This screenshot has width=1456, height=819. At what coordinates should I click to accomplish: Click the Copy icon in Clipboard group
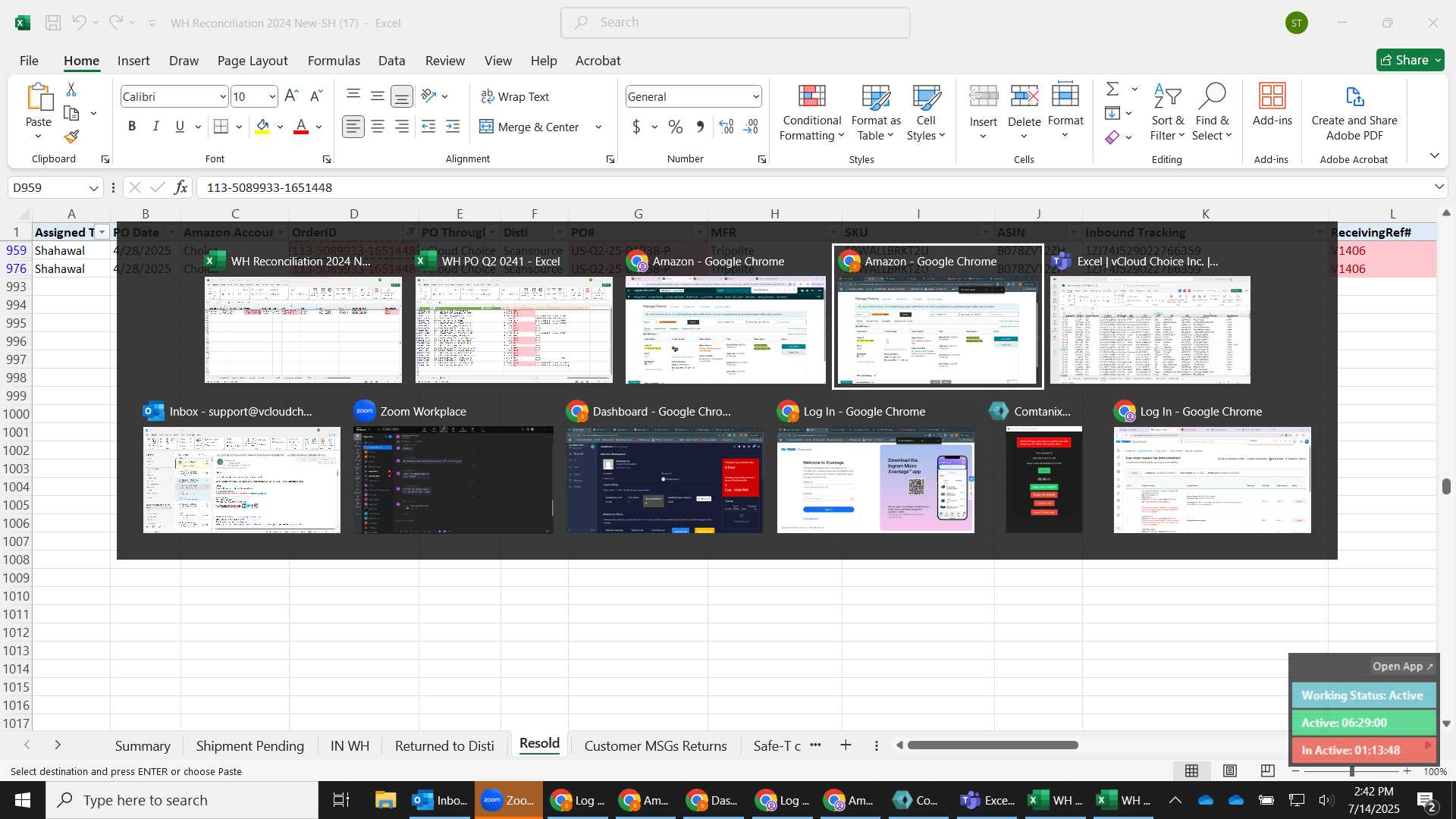[71, 113]
